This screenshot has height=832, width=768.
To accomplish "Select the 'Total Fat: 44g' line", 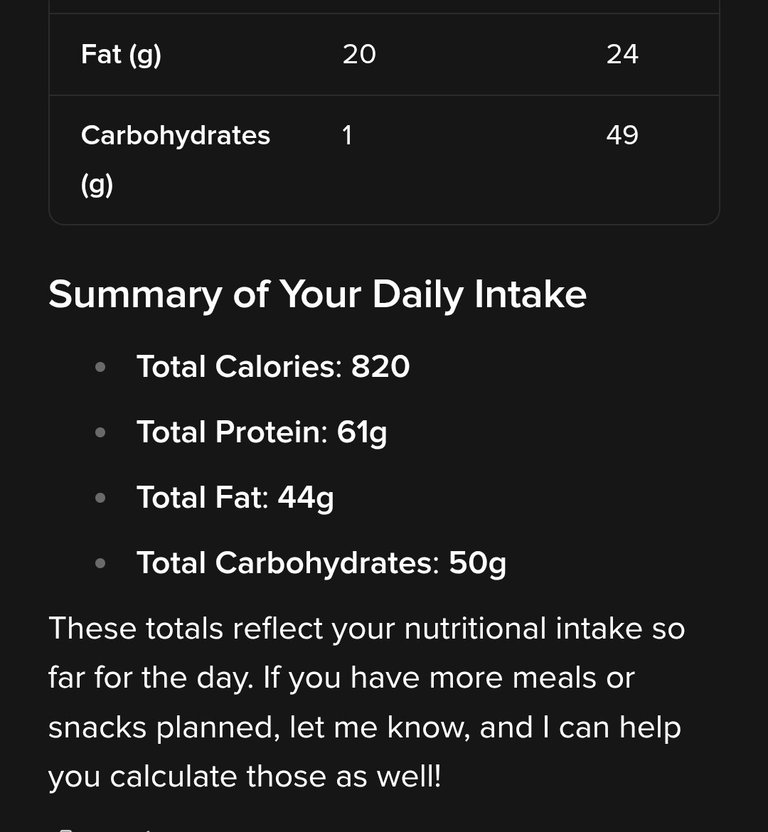I will (235, 498).
